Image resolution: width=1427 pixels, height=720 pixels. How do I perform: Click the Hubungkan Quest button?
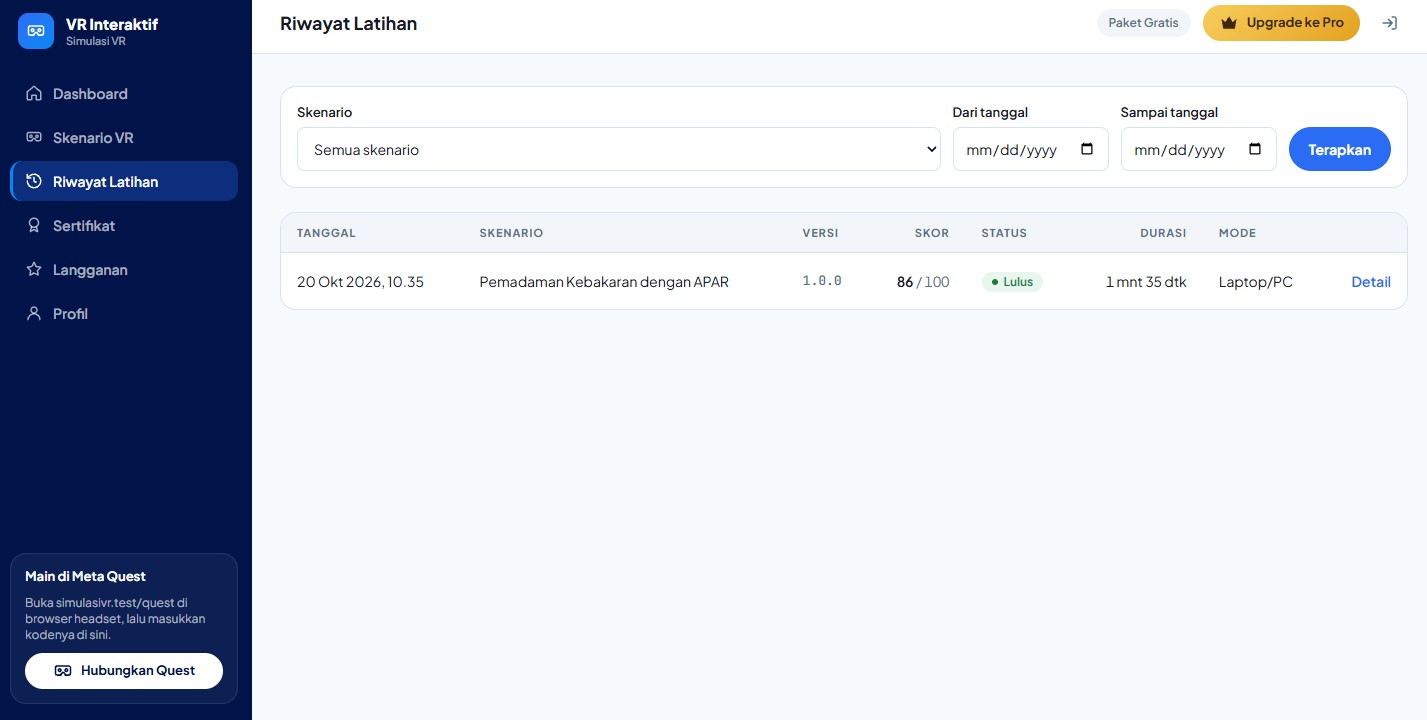click(x=124, y=671)
